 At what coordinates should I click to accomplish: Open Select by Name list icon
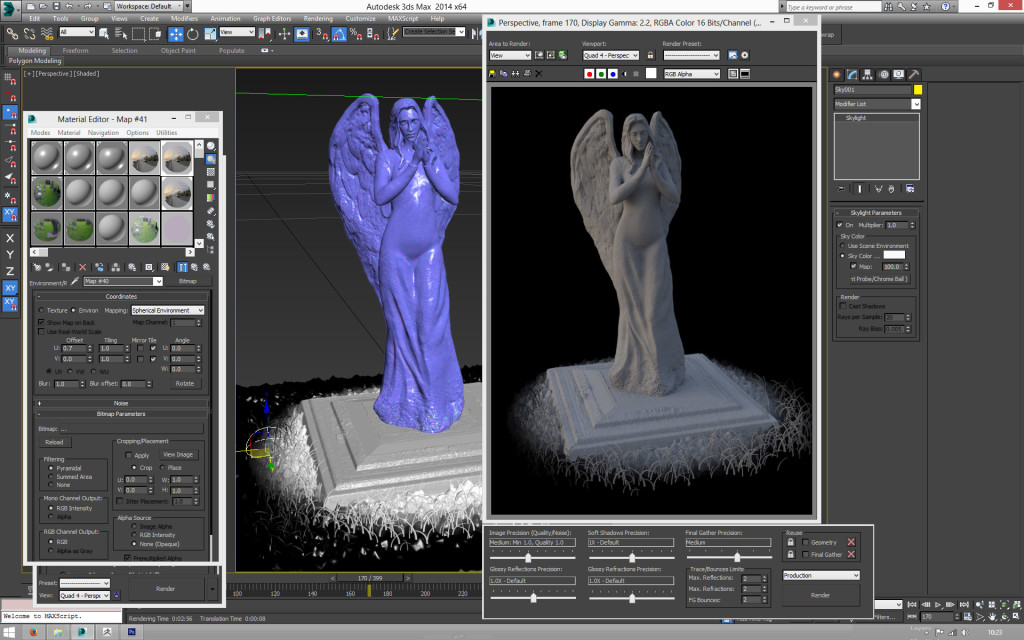pos(121,33)
